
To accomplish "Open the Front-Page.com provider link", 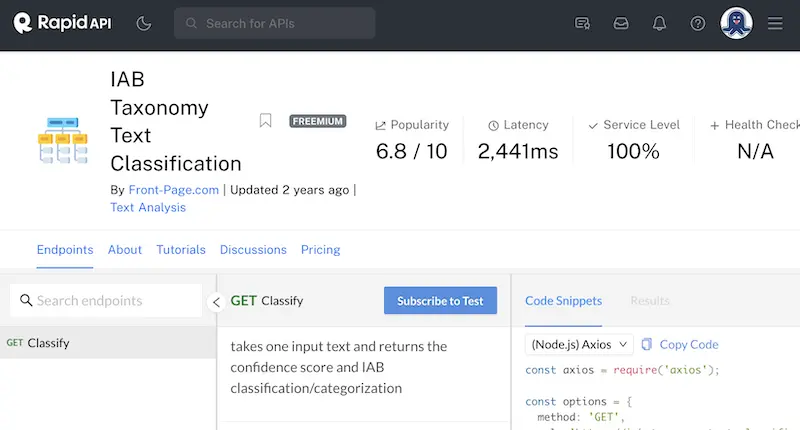I will (173, 190).
